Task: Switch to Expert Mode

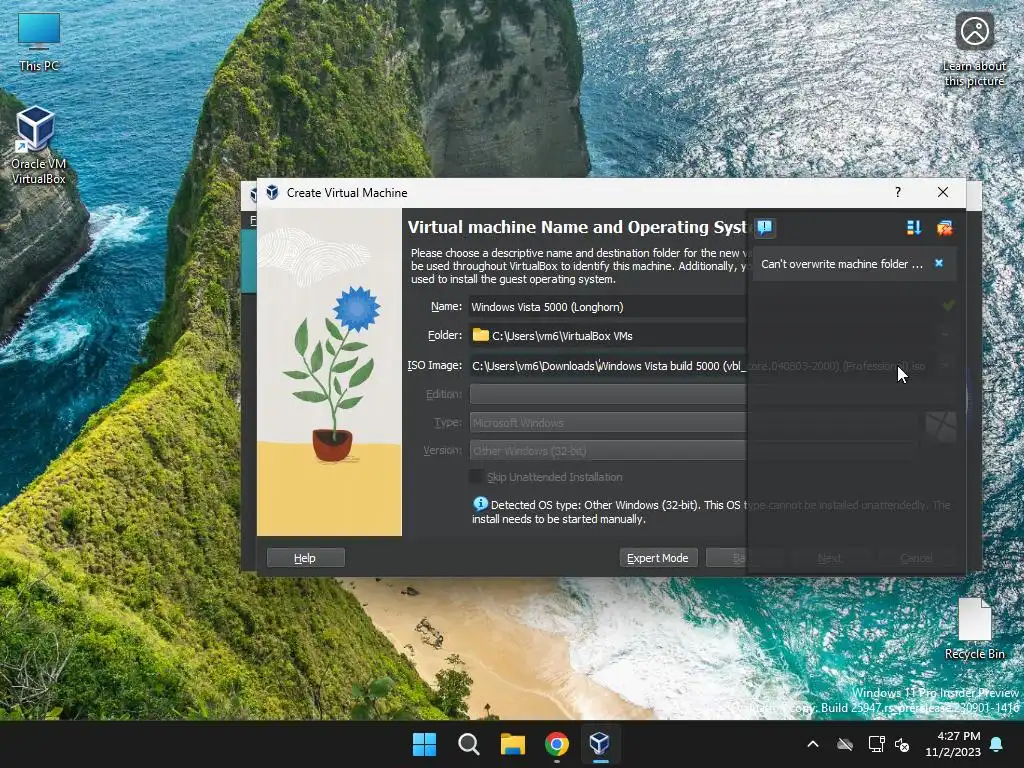Action: pos(658,558)
